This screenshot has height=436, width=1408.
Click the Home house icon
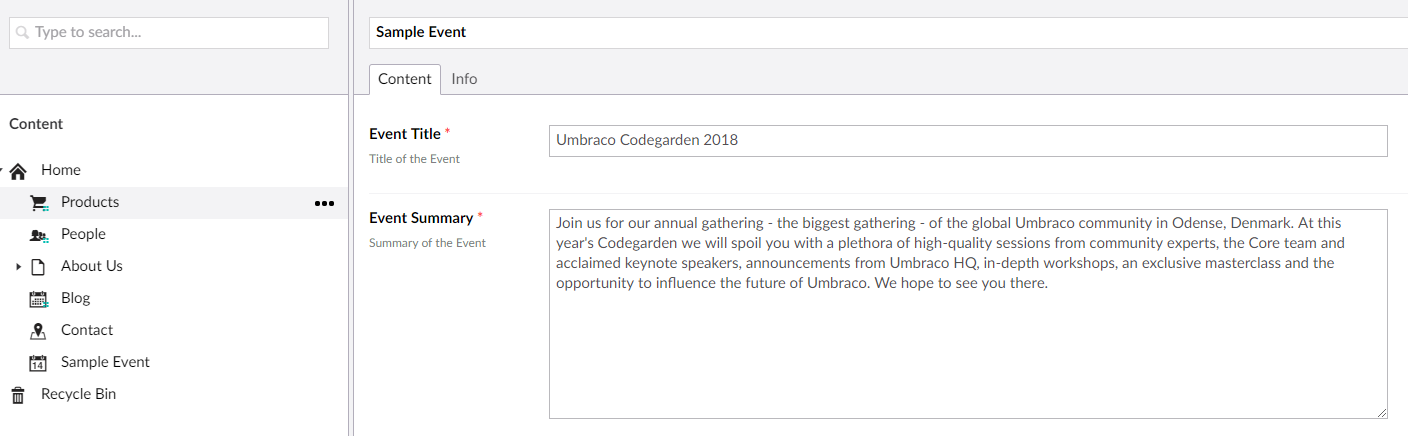coord(18,171)
